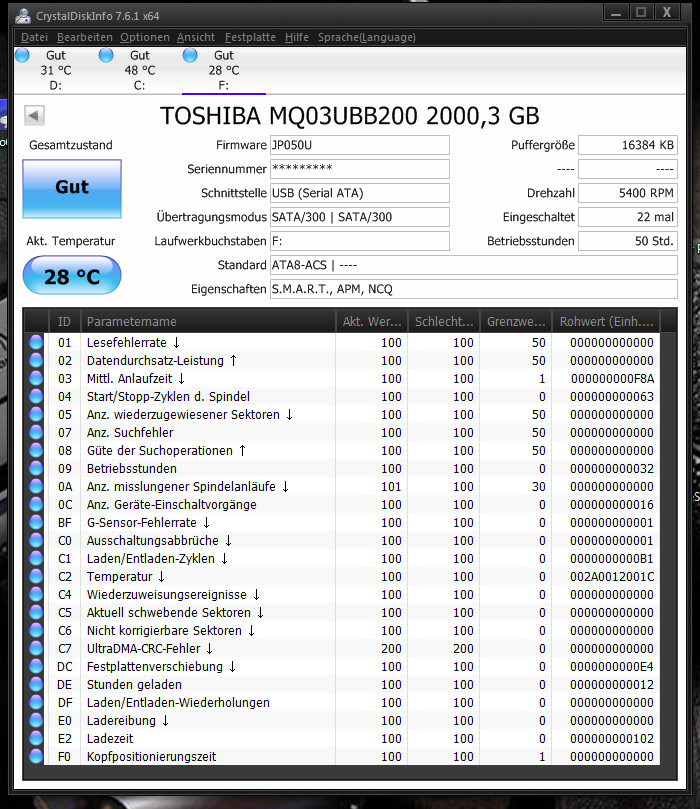Click status orb of Datendurchsatz-Leistung row
700x809 pixels.
(36, 361)
